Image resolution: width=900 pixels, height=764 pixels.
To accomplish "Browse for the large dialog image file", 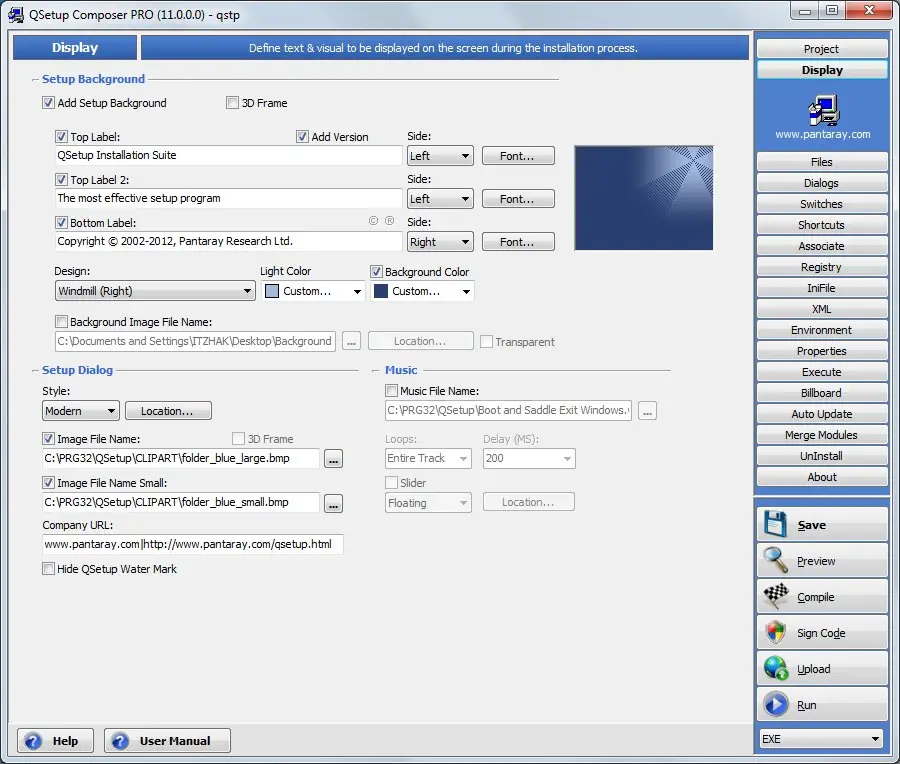I will coord(333,459).
